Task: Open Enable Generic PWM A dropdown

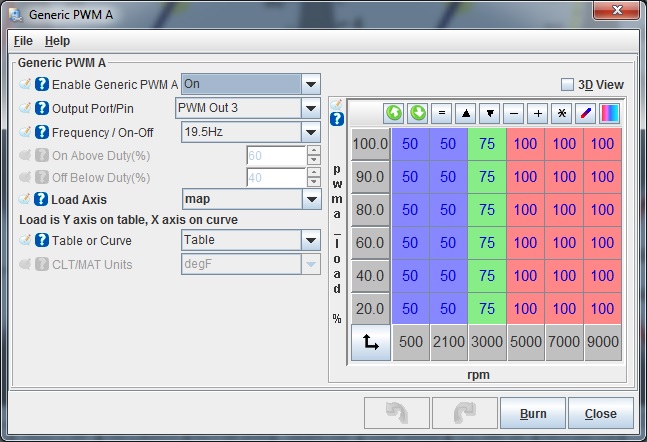Action: (311, 84)
